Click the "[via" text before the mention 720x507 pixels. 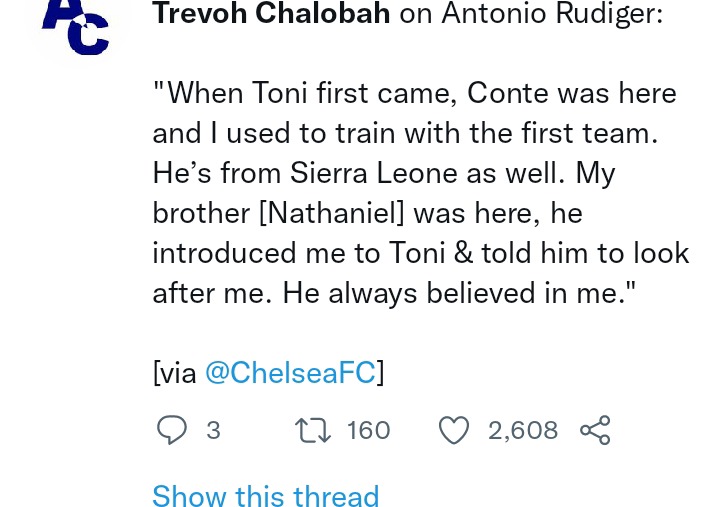pyautogui.click(x=175, y=372)
